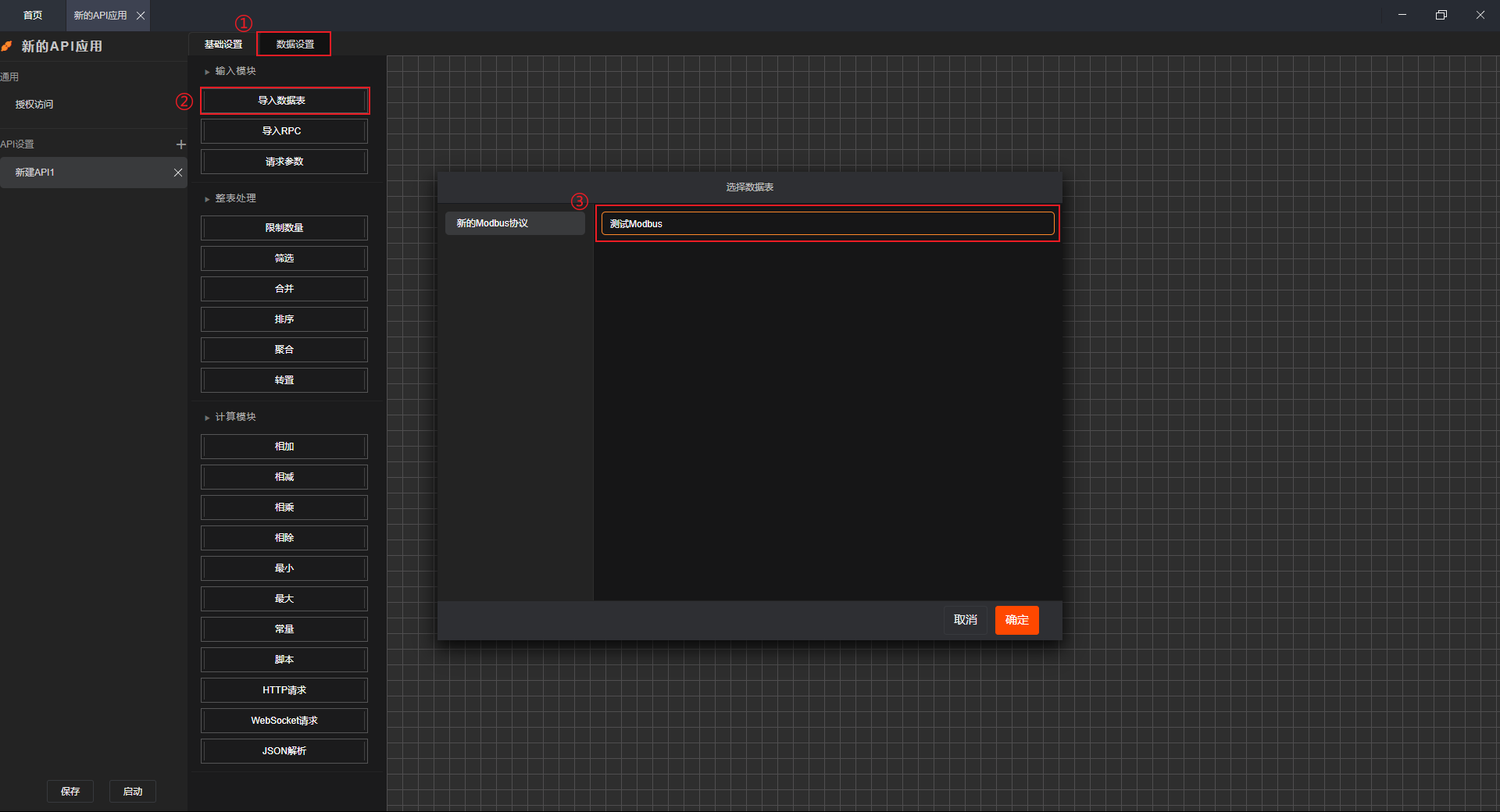Confirm selection with 确定 button
1500x812 pixels.
pos(1016,620)
